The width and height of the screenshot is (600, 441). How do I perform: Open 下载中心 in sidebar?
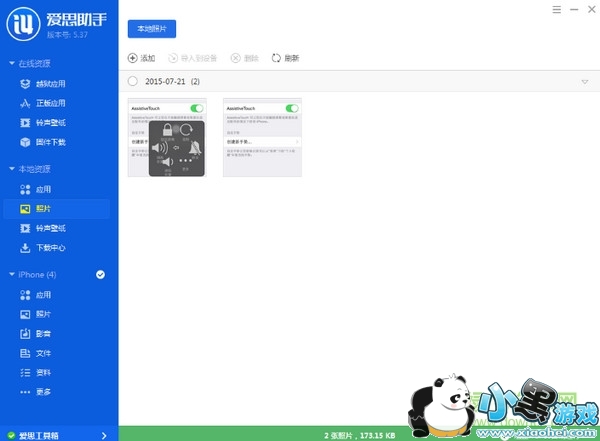pyautogui.click(x=43, y=248)
